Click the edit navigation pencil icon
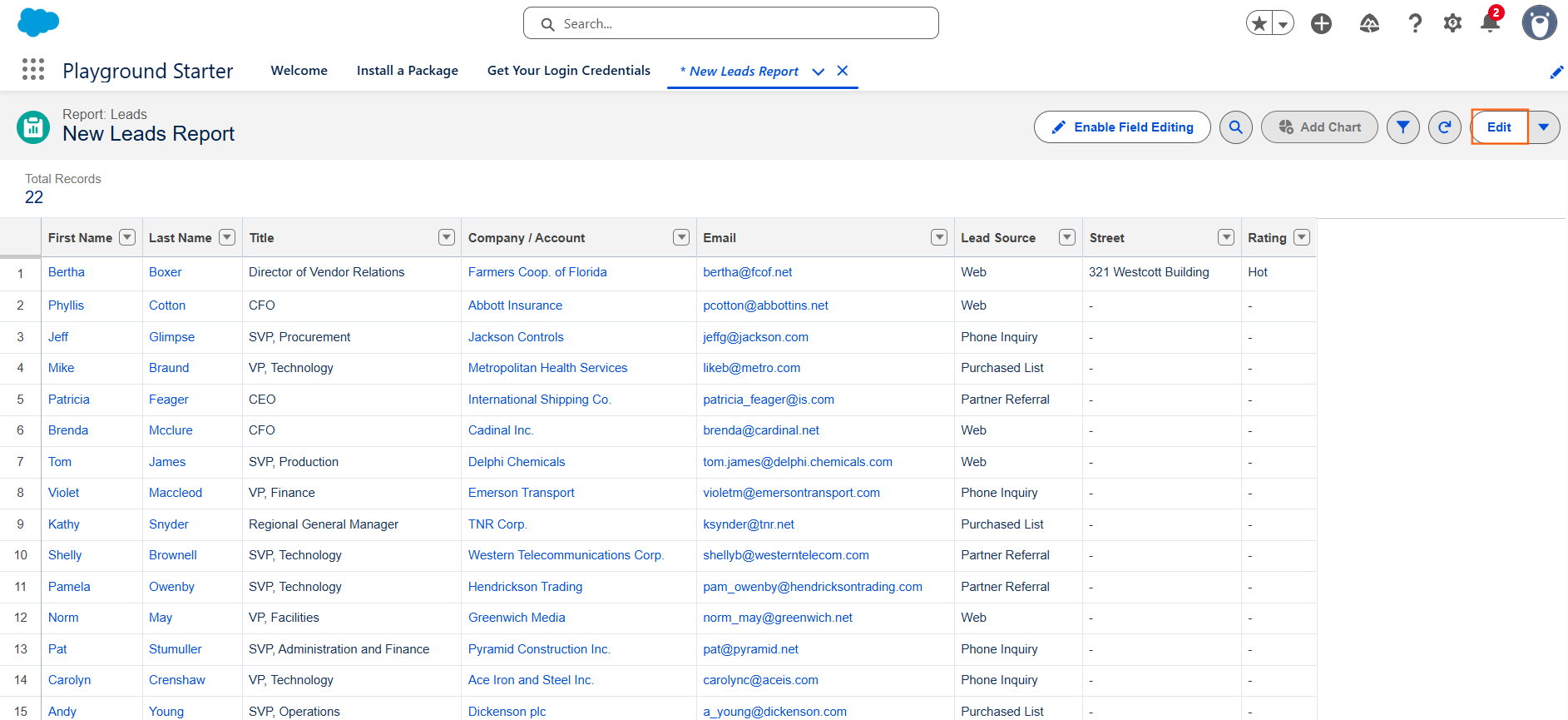1568x720 pixels. coord(1556,72)
